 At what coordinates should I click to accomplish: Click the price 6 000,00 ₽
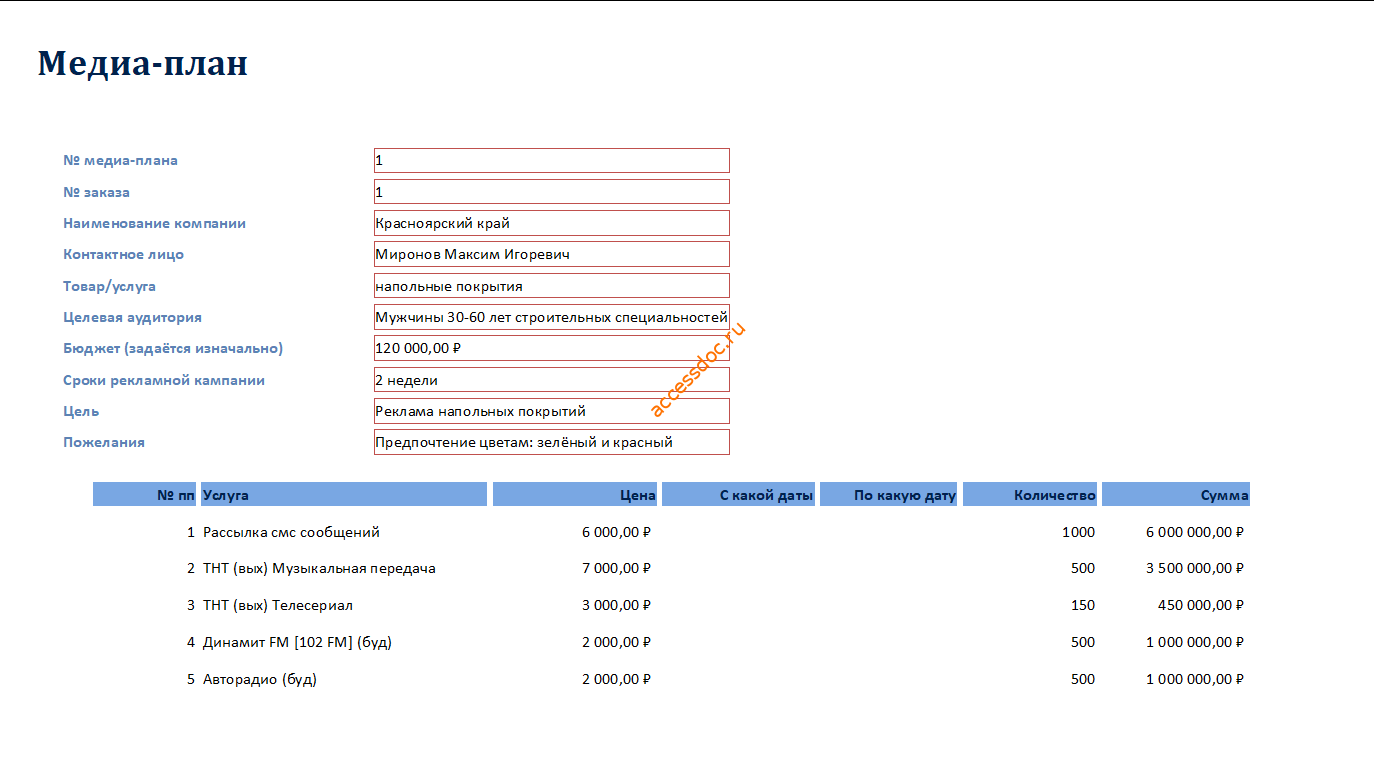point(616,532)
